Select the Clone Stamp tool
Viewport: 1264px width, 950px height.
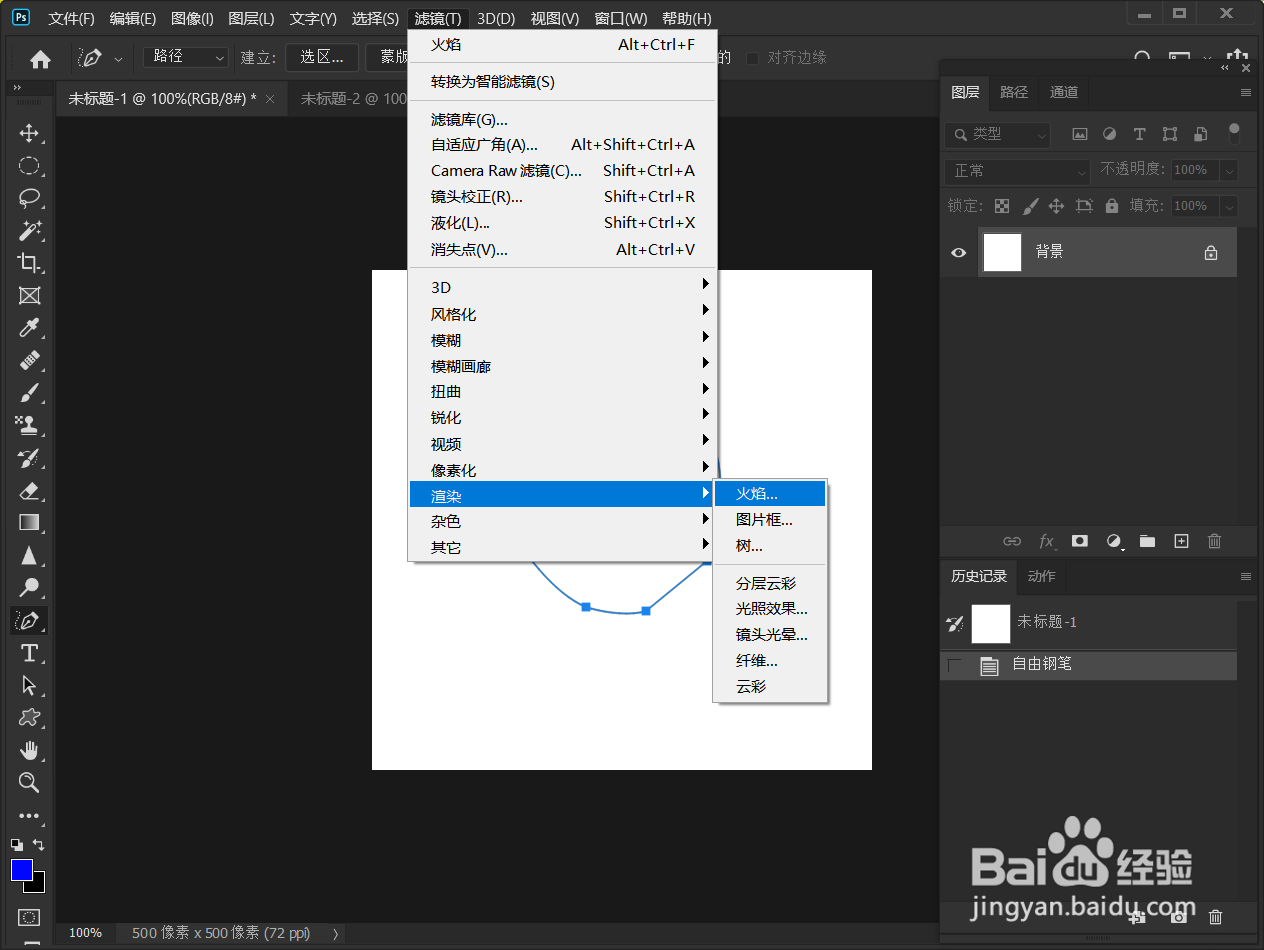(29, 425)
